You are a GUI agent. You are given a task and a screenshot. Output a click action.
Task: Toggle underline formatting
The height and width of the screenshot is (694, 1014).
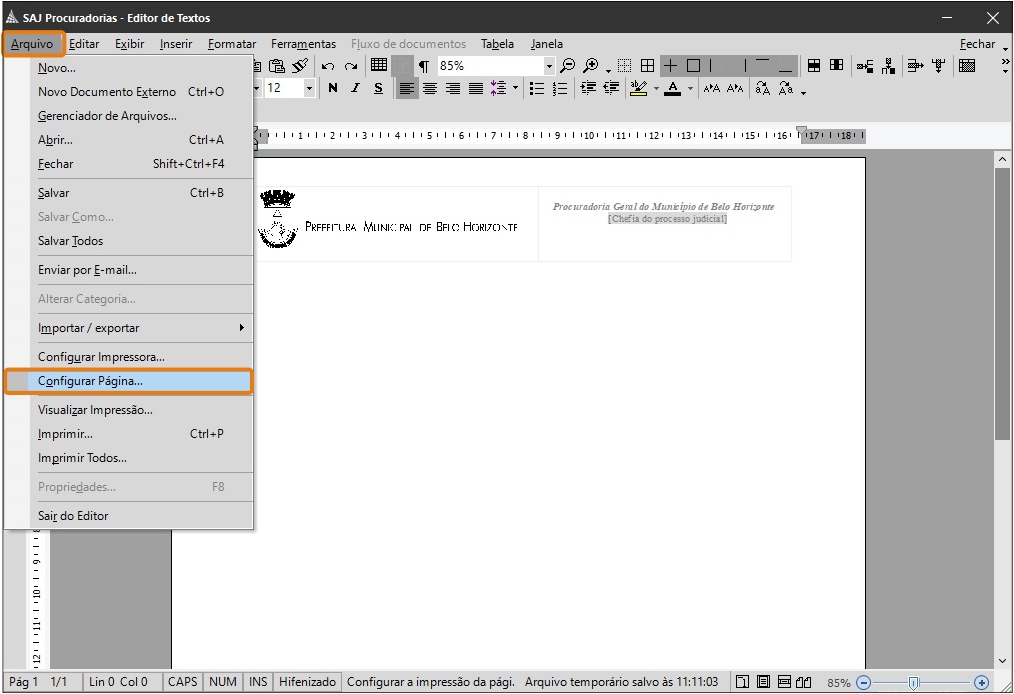[378, 88]
